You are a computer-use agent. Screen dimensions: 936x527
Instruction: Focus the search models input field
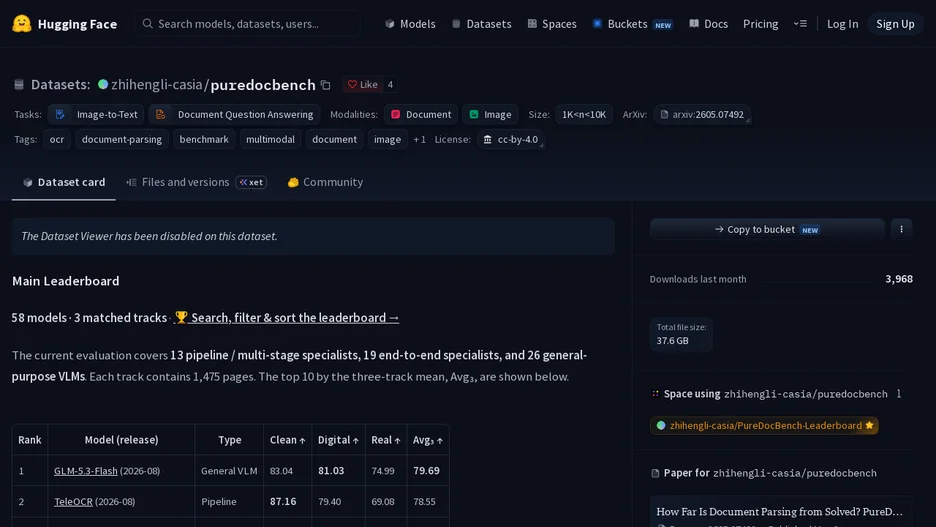point(248,24)
